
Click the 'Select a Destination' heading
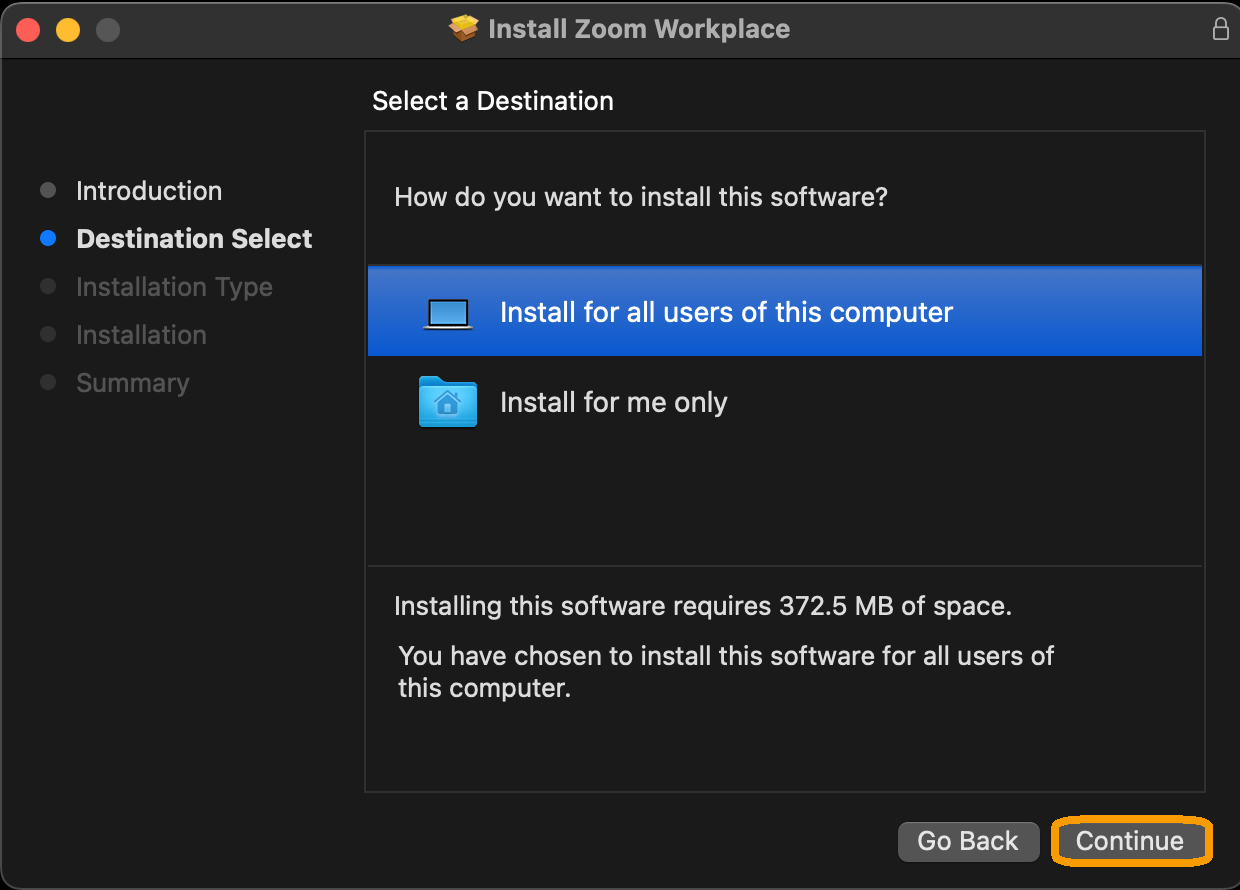click(493, 101)
